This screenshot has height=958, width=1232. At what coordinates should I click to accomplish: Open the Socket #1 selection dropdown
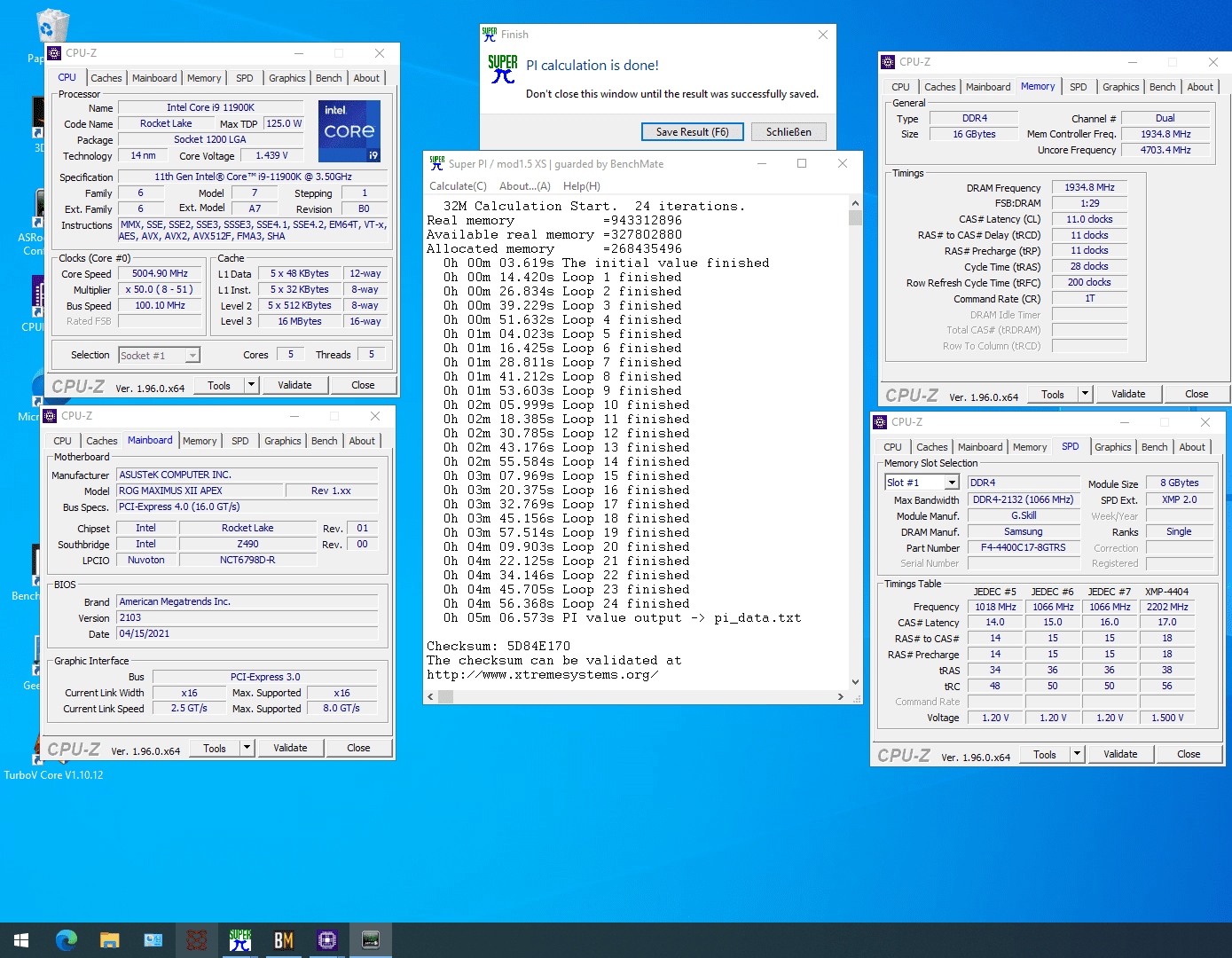192,356
